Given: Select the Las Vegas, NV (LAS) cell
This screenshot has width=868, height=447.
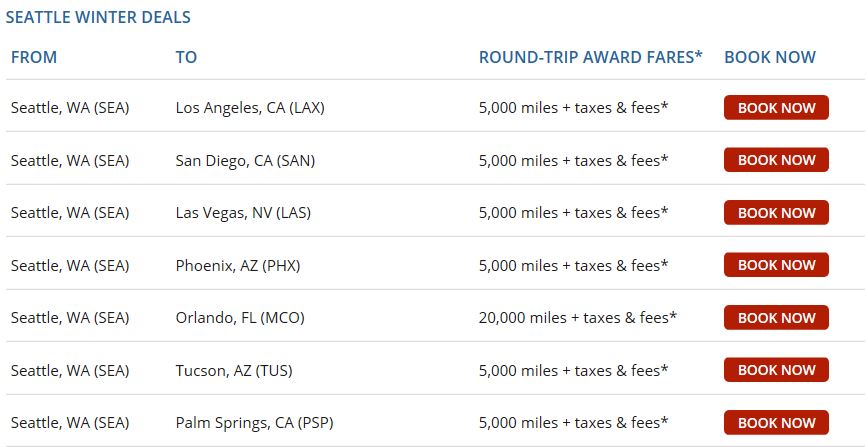Looking at the screenshot, I should (x=244, y=213).
